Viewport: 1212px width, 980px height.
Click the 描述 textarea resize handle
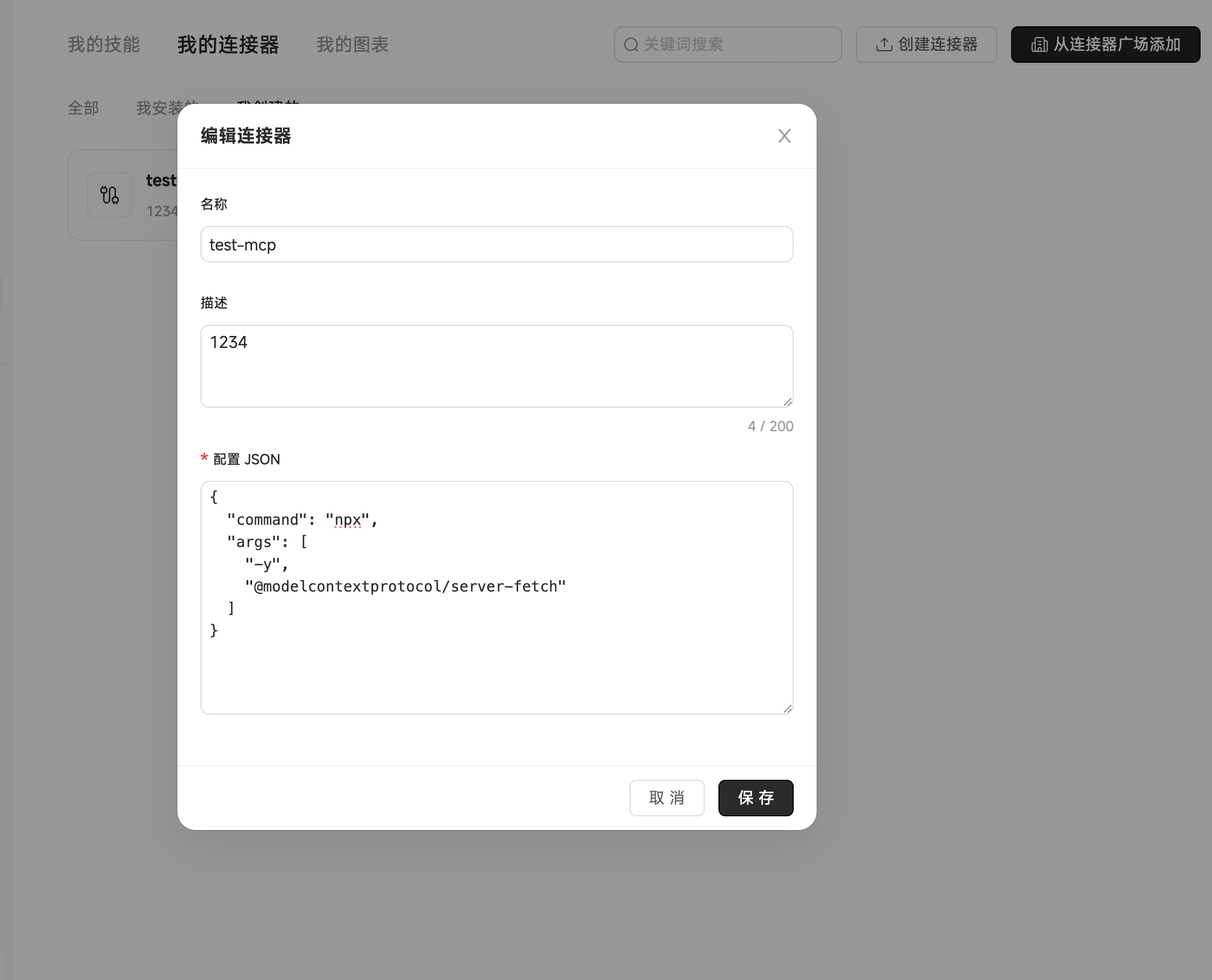point(787,402)
